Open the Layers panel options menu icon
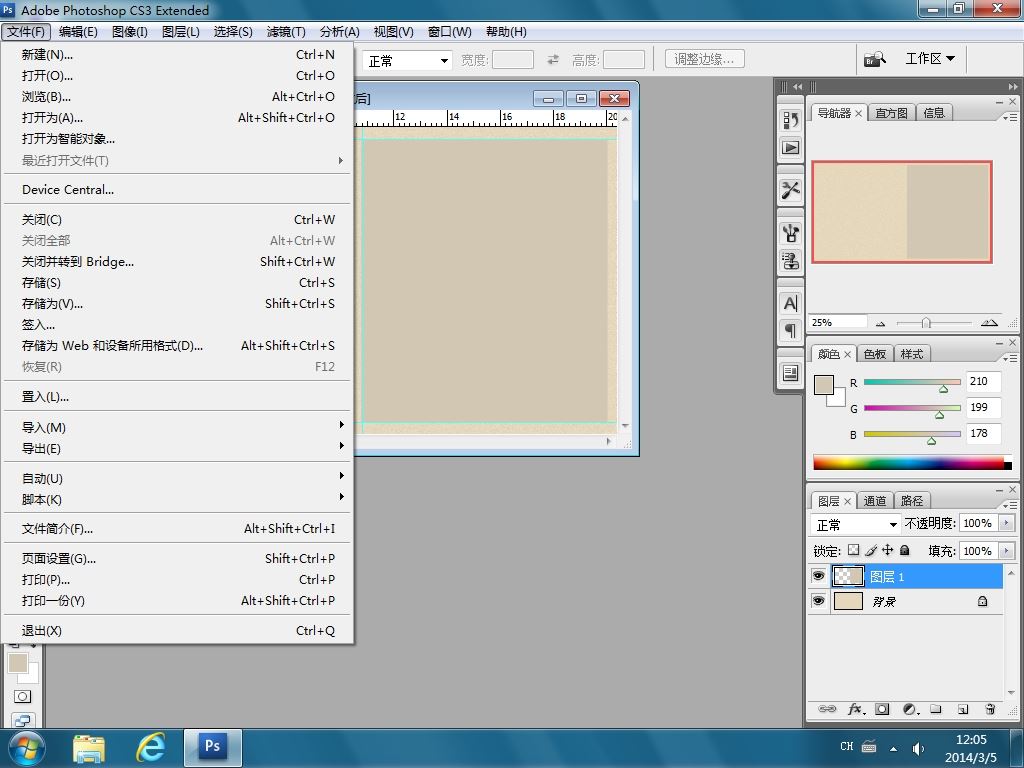The height and width of the screenshot is (768, 1024). coord(1010,505)
